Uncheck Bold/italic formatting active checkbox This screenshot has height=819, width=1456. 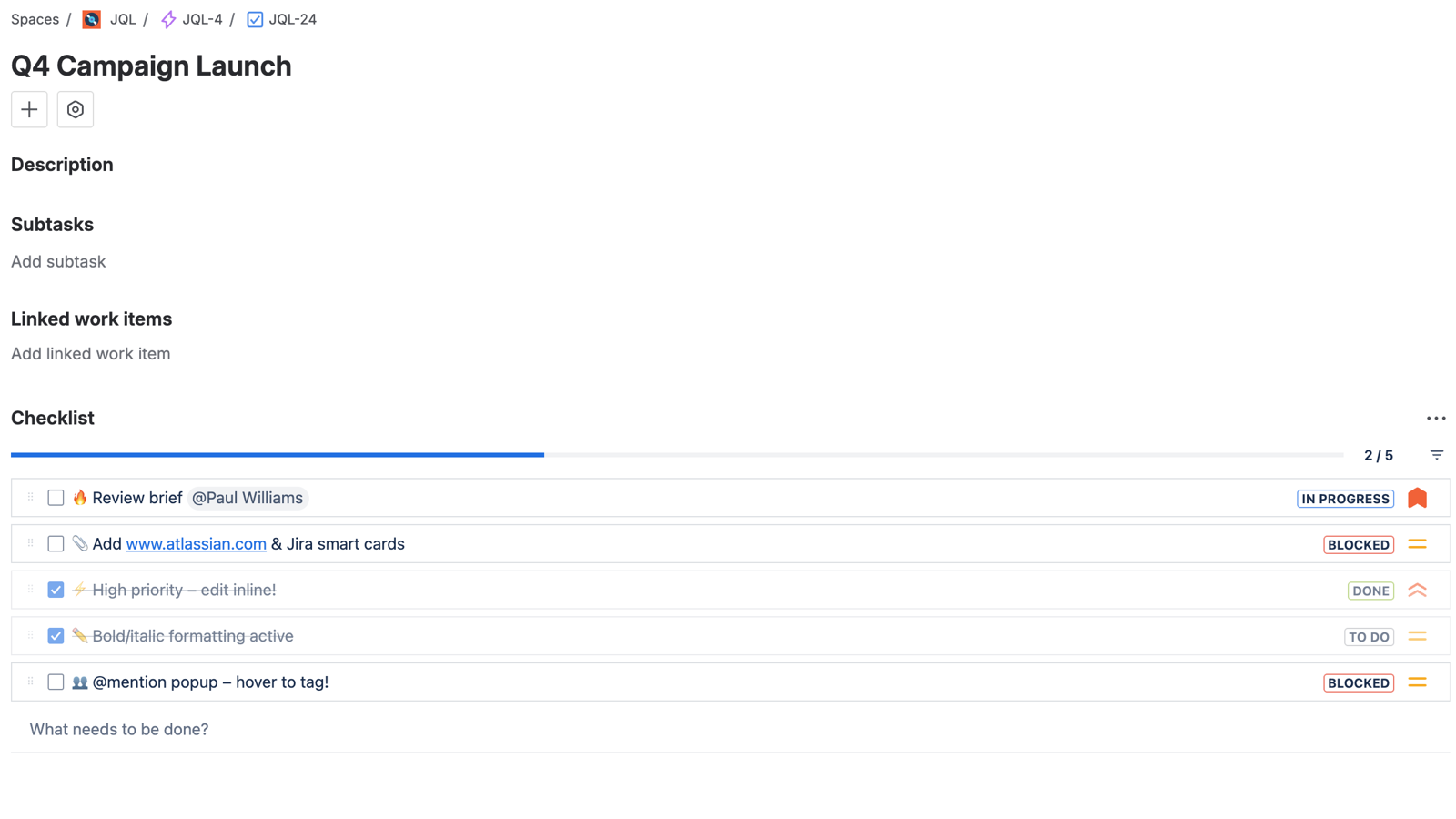coord(56,636)
